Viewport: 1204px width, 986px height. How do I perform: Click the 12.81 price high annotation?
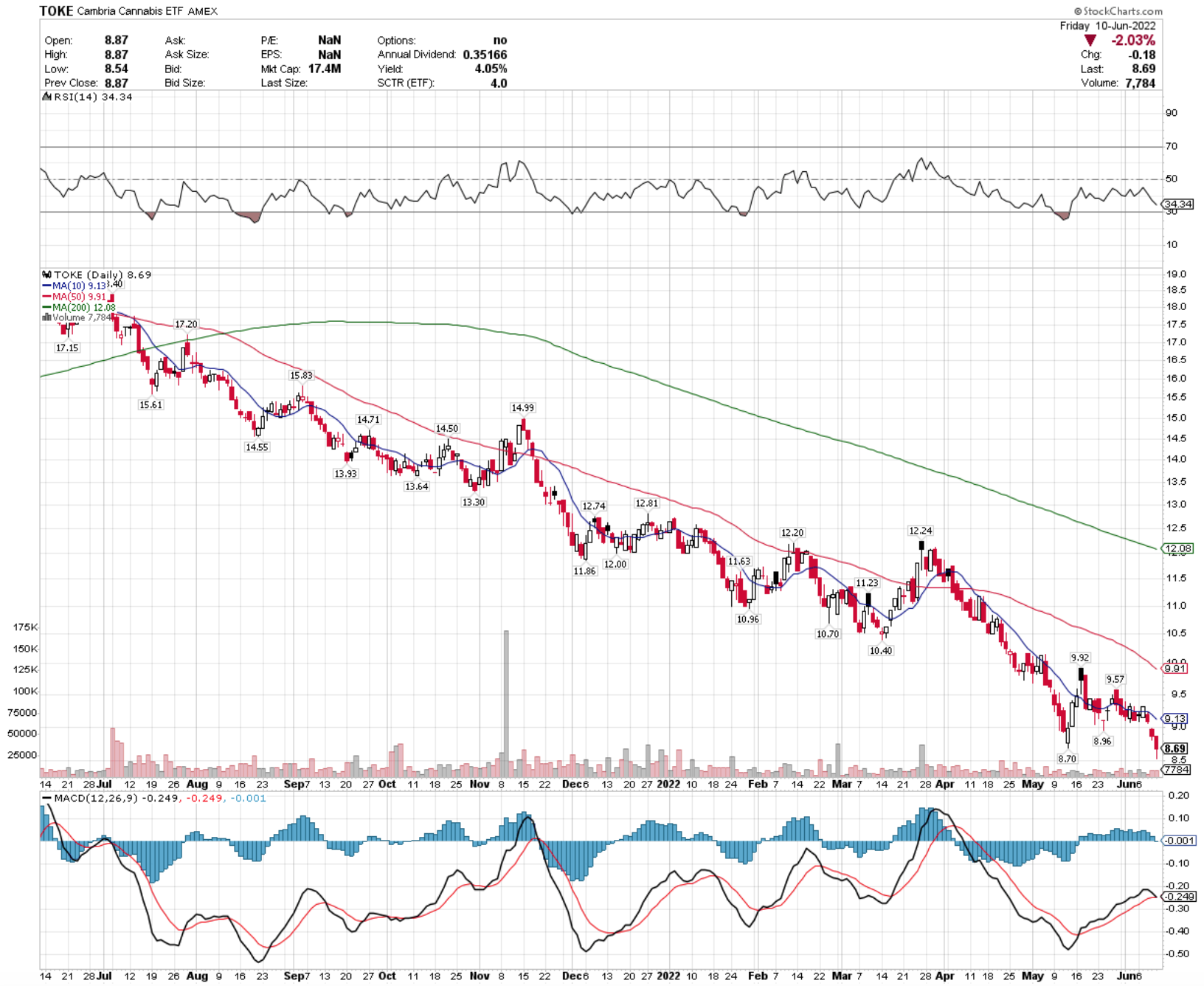646,503
